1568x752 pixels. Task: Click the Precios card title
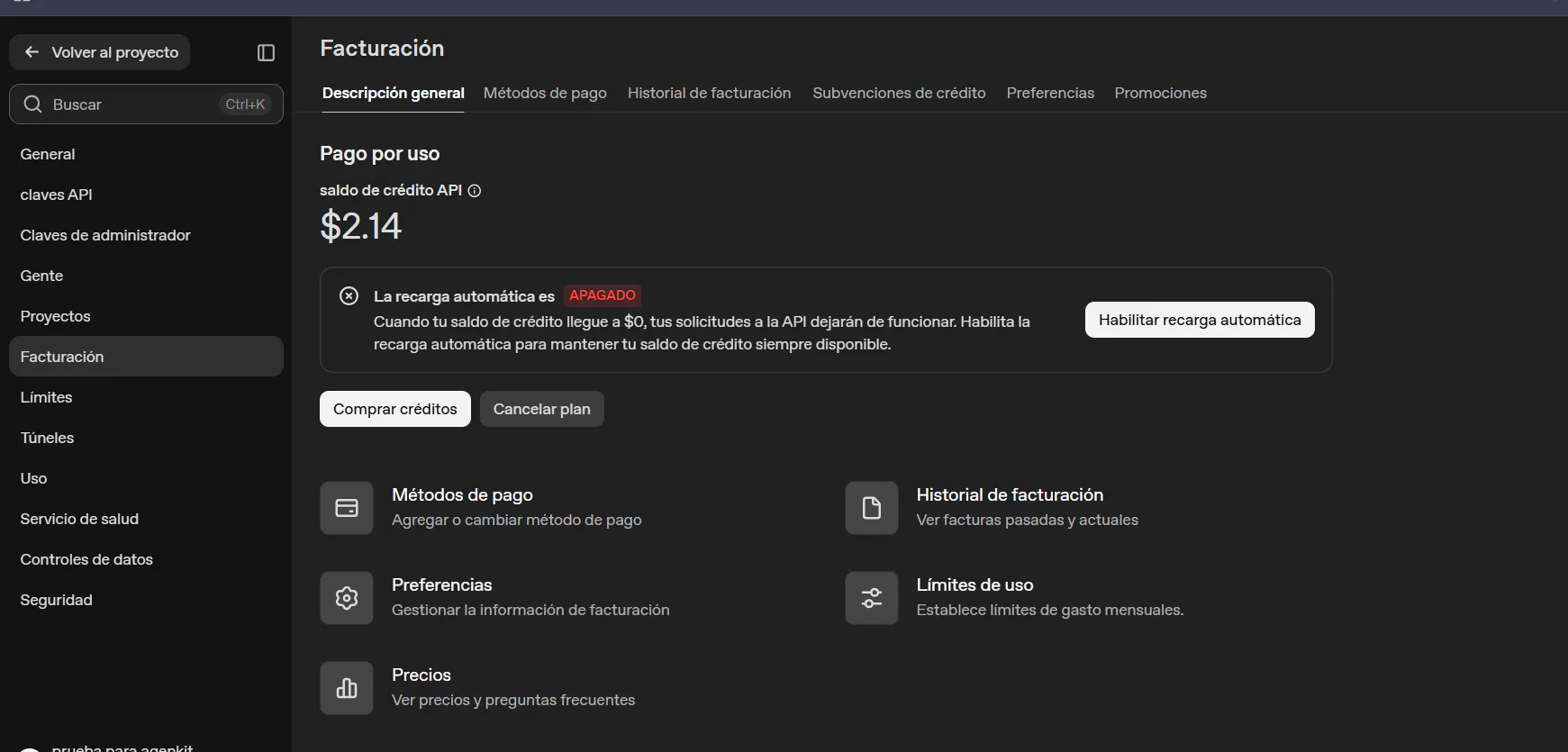click(x=421, y=675)
